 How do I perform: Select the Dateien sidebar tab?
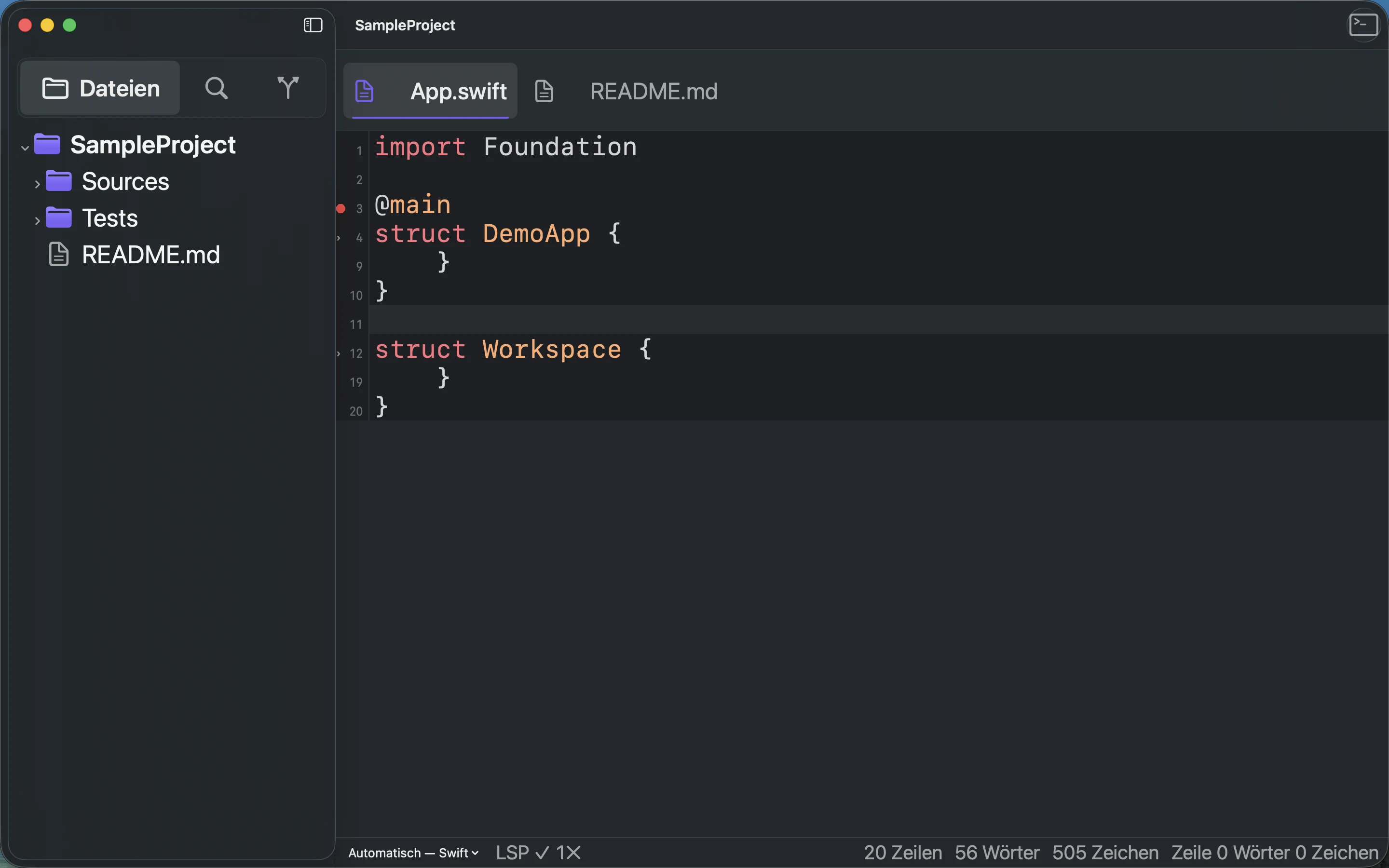pos(100,88)
